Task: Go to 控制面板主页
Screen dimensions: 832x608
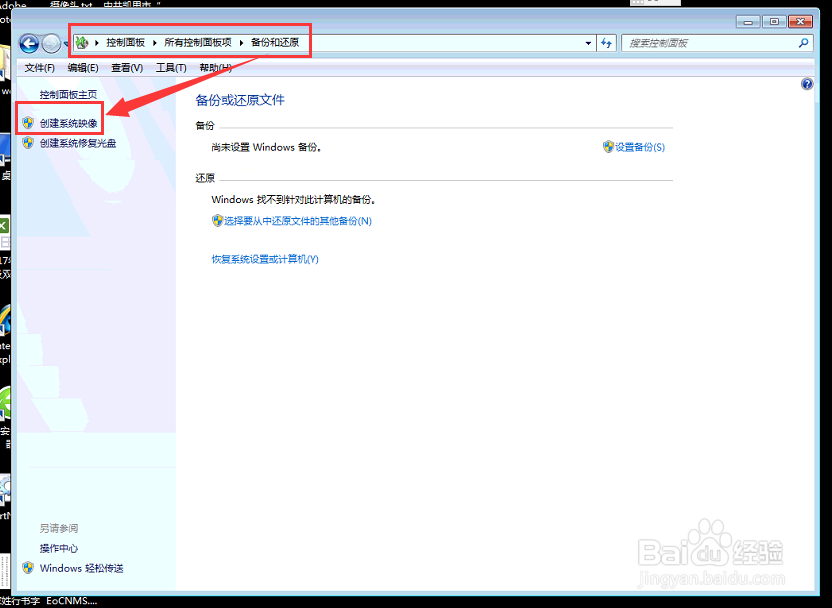Action: tap(68, 94)
